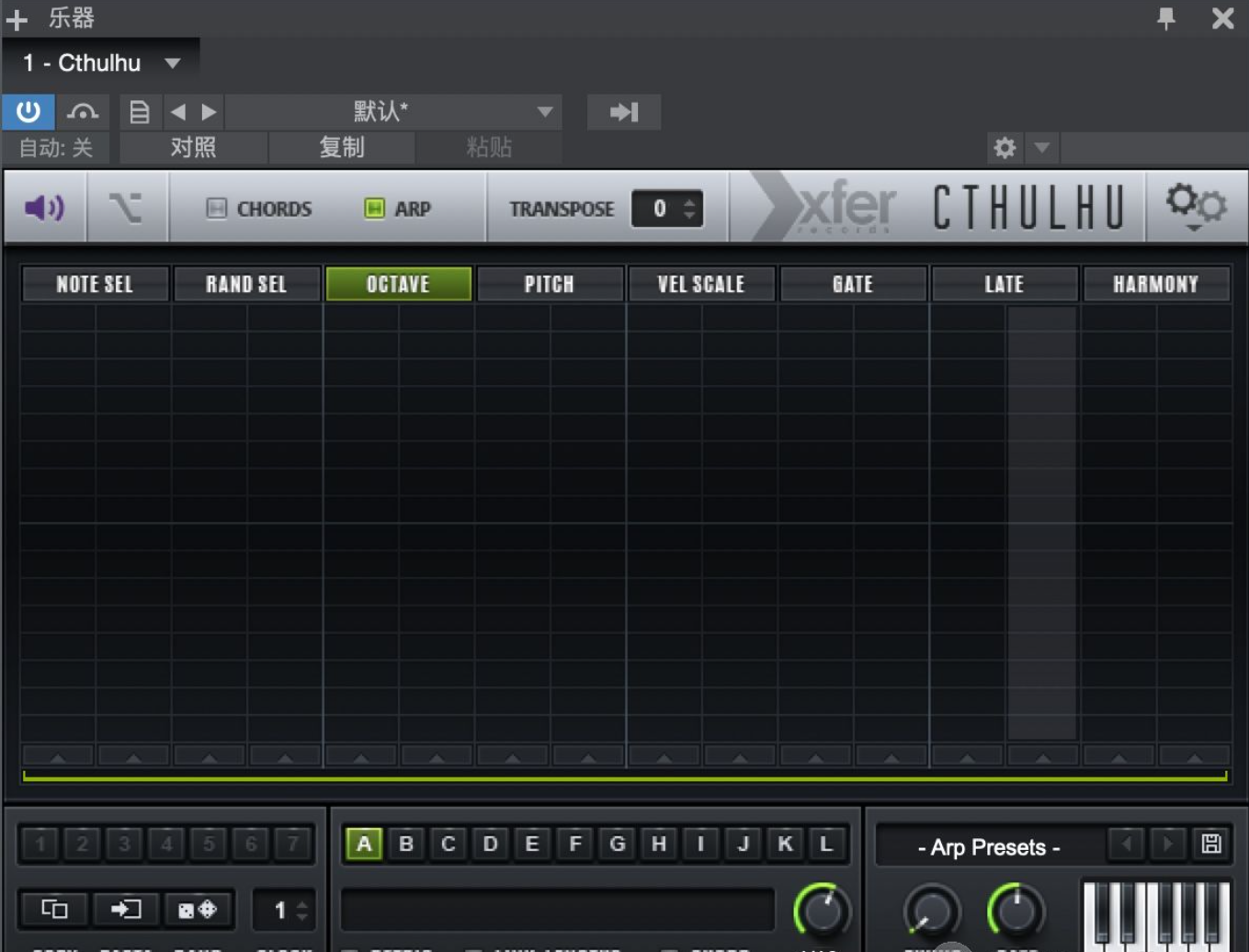The height and width of the screenshot is (952, 1249).
Task: Save the Arp preset with floppy icon
Action: point(1211,844)
